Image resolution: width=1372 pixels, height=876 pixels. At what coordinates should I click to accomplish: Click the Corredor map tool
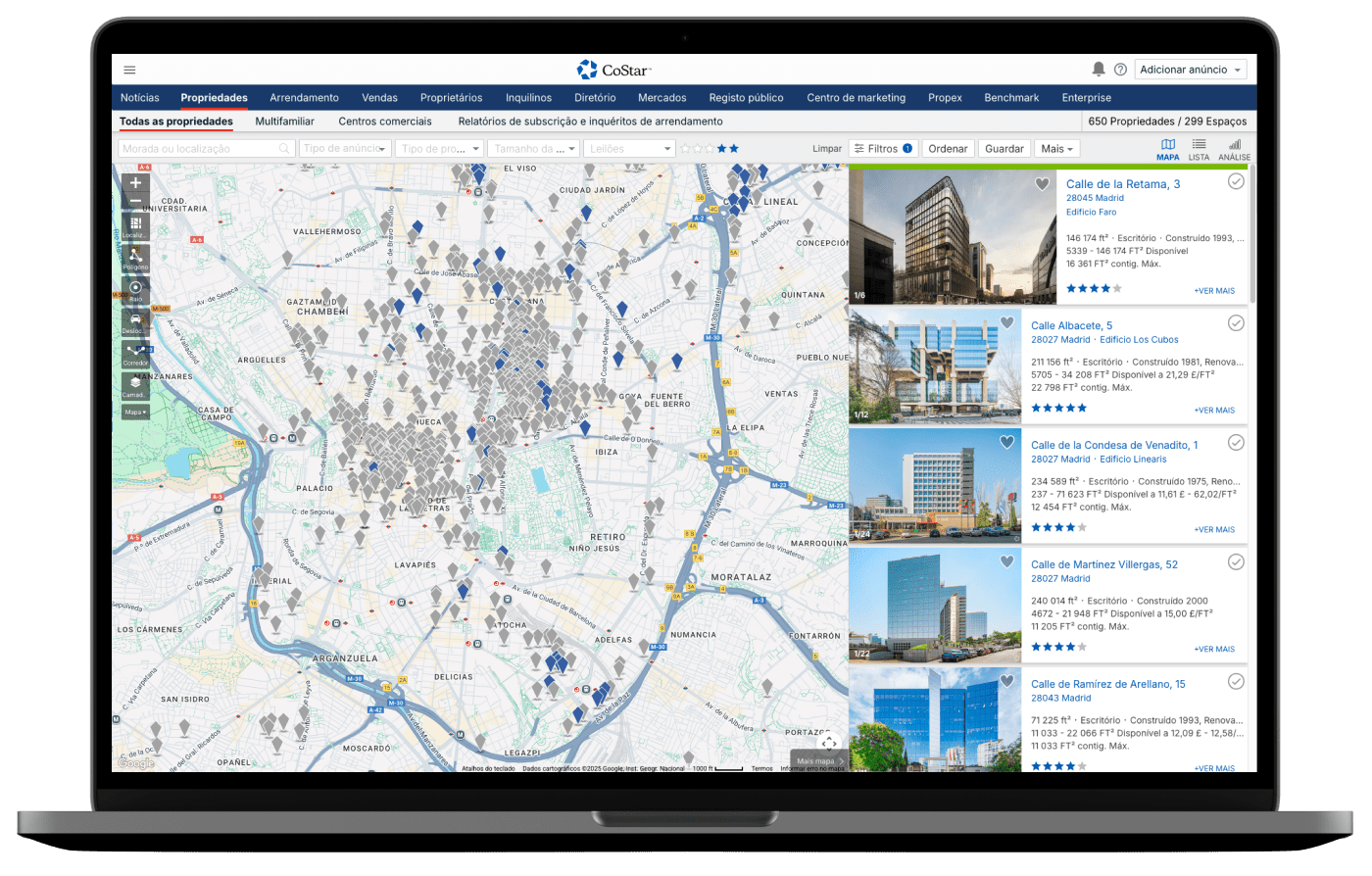point(135,353)
